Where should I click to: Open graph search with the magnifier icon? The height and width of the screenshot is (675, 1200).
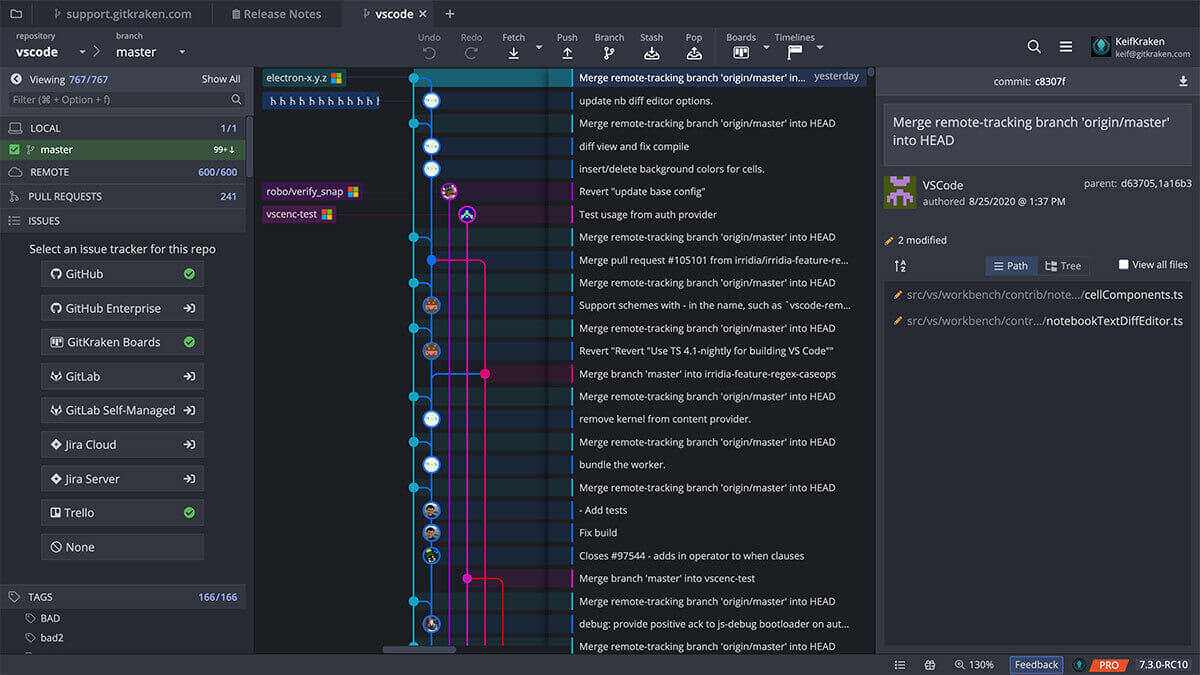(x=1034, y=46)
